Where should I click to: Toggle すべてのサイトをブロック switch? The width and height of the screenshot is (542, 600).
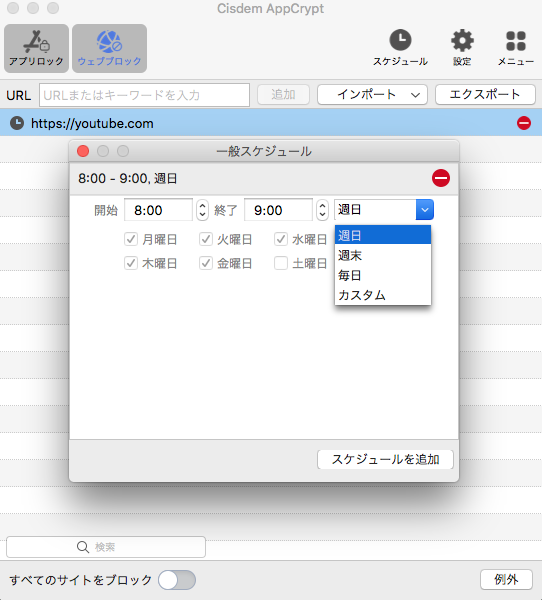click(177, 580)
